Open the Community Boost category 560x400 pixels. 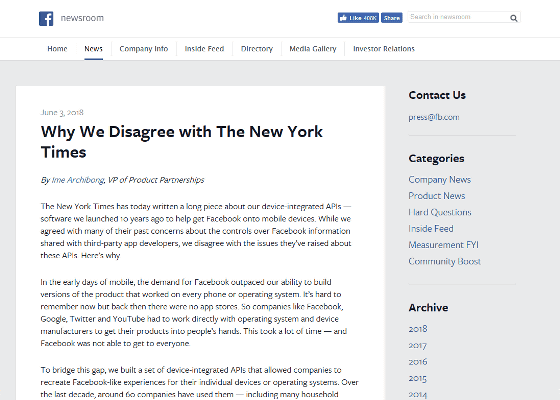click(445, 261)
